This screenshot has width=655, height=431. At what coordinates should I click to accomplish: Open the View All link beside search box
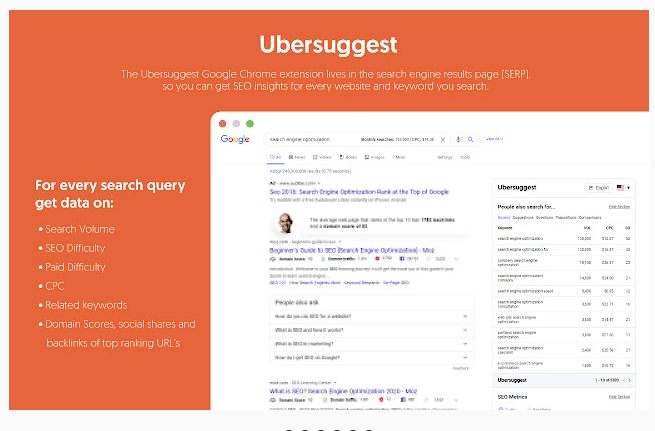click(x=495, y=139)
